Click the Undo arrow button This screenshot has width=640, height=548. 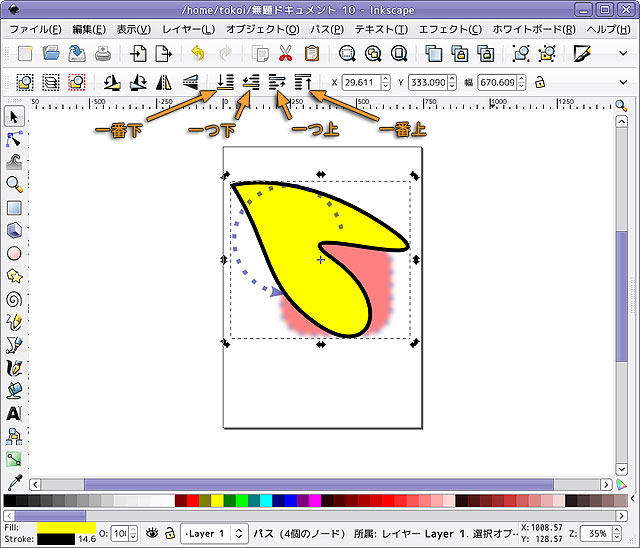[x=196, y=54]
